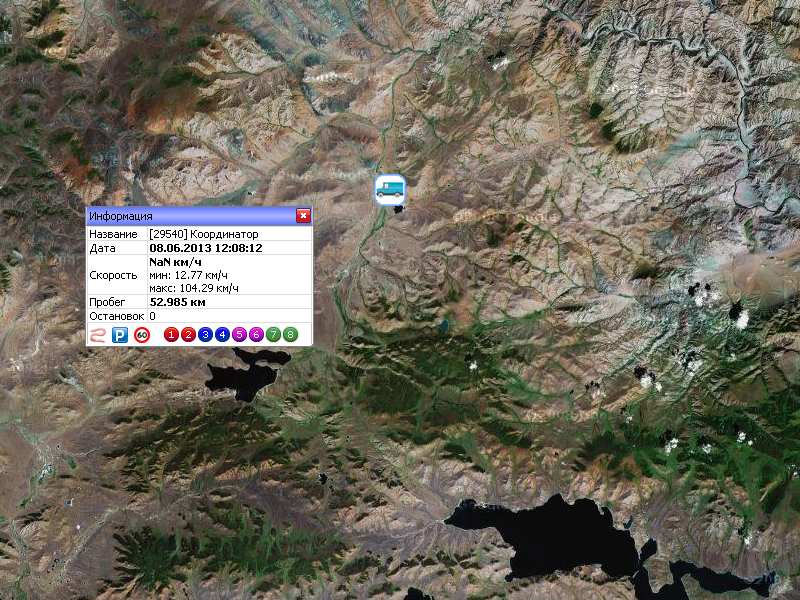Screen dimensions: 800x600
Task: Click the 'NaN км/ч' speed value
Action: [x=176, y=262]
